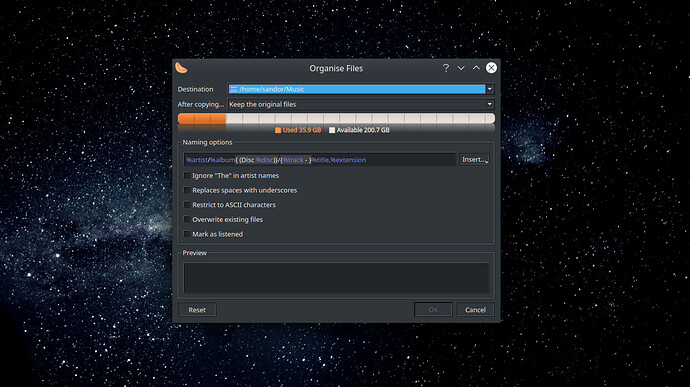Click the orange Used 35.9 GB swatch
The width and height of the screenshot is (690, 387).
click(278, 130)
